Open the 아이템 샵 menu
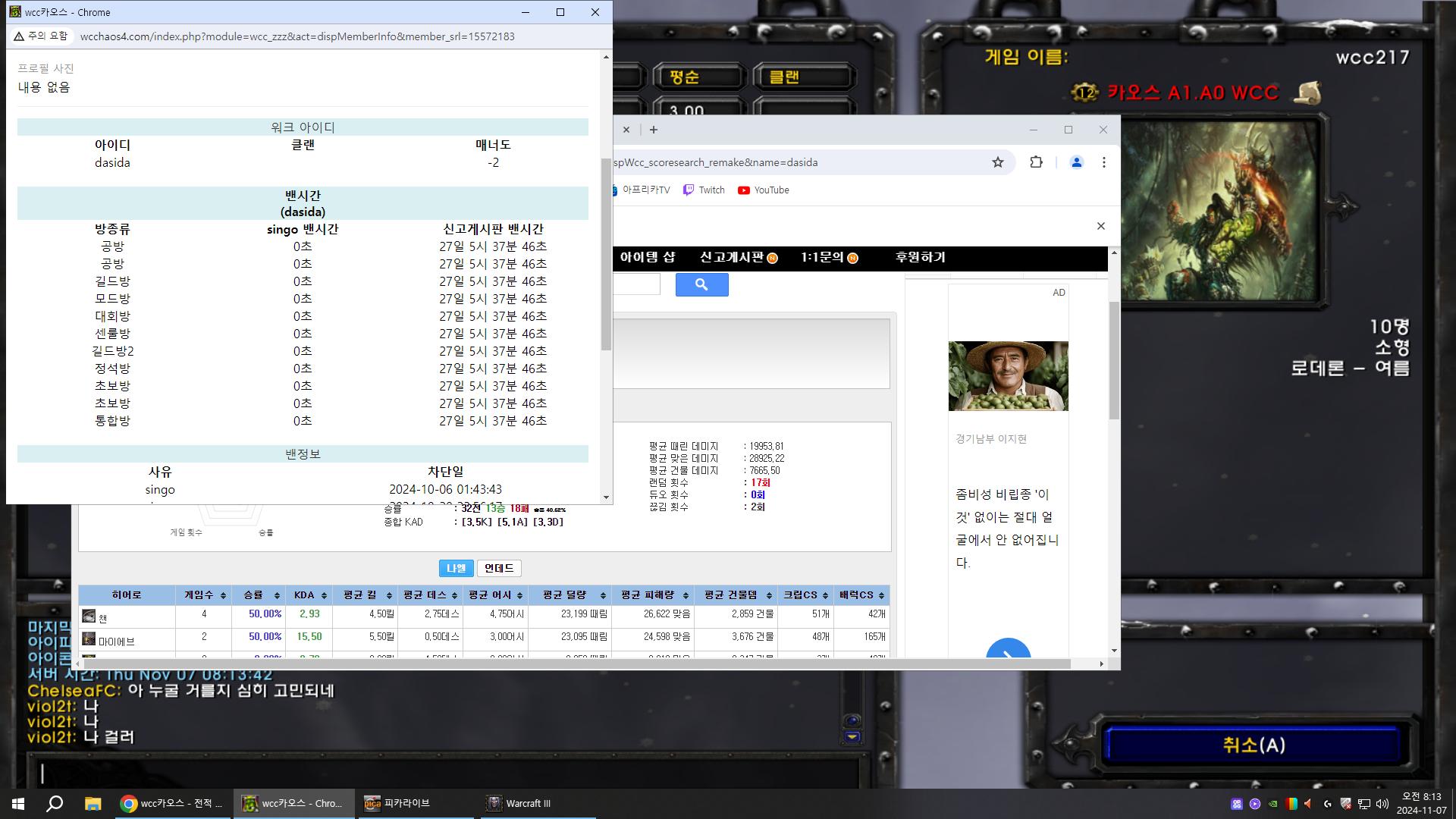 coord(647,257)
